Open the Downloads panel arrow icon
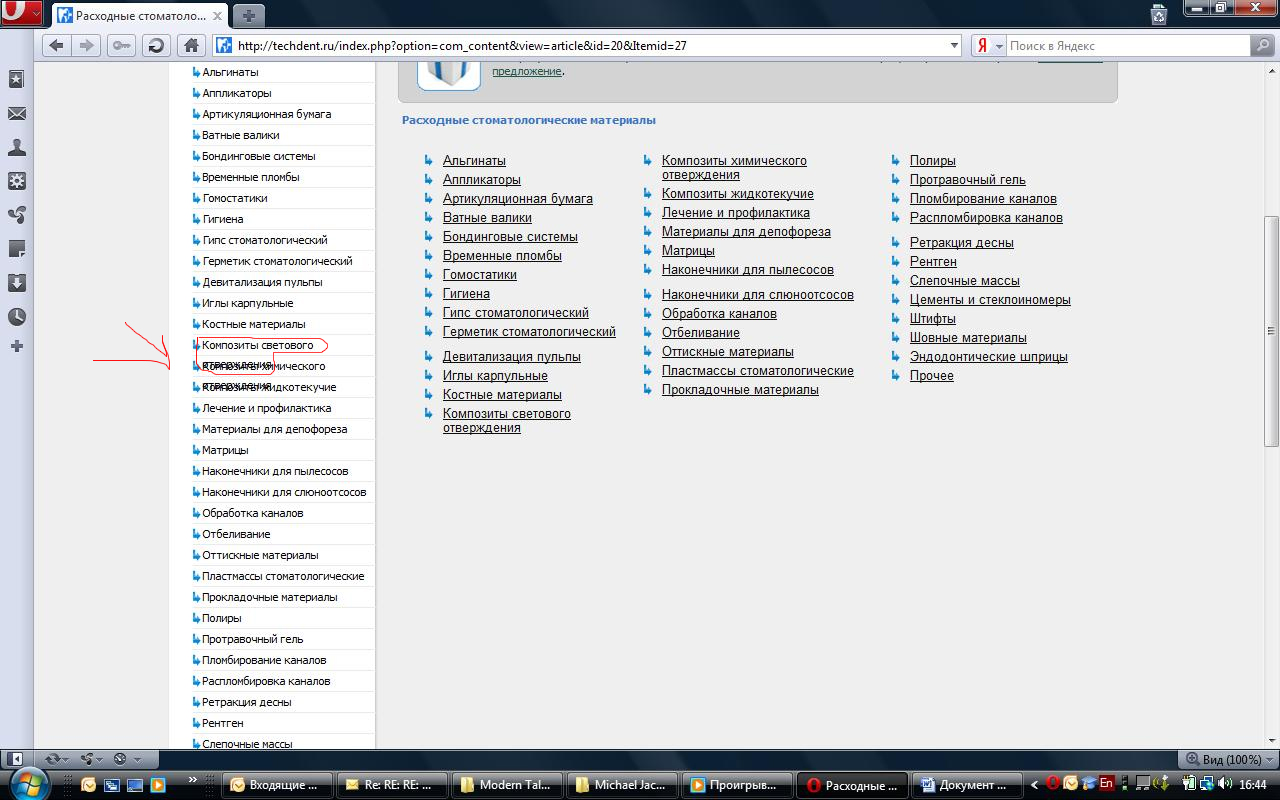The image size is (1280, 800). coord(17,283)
